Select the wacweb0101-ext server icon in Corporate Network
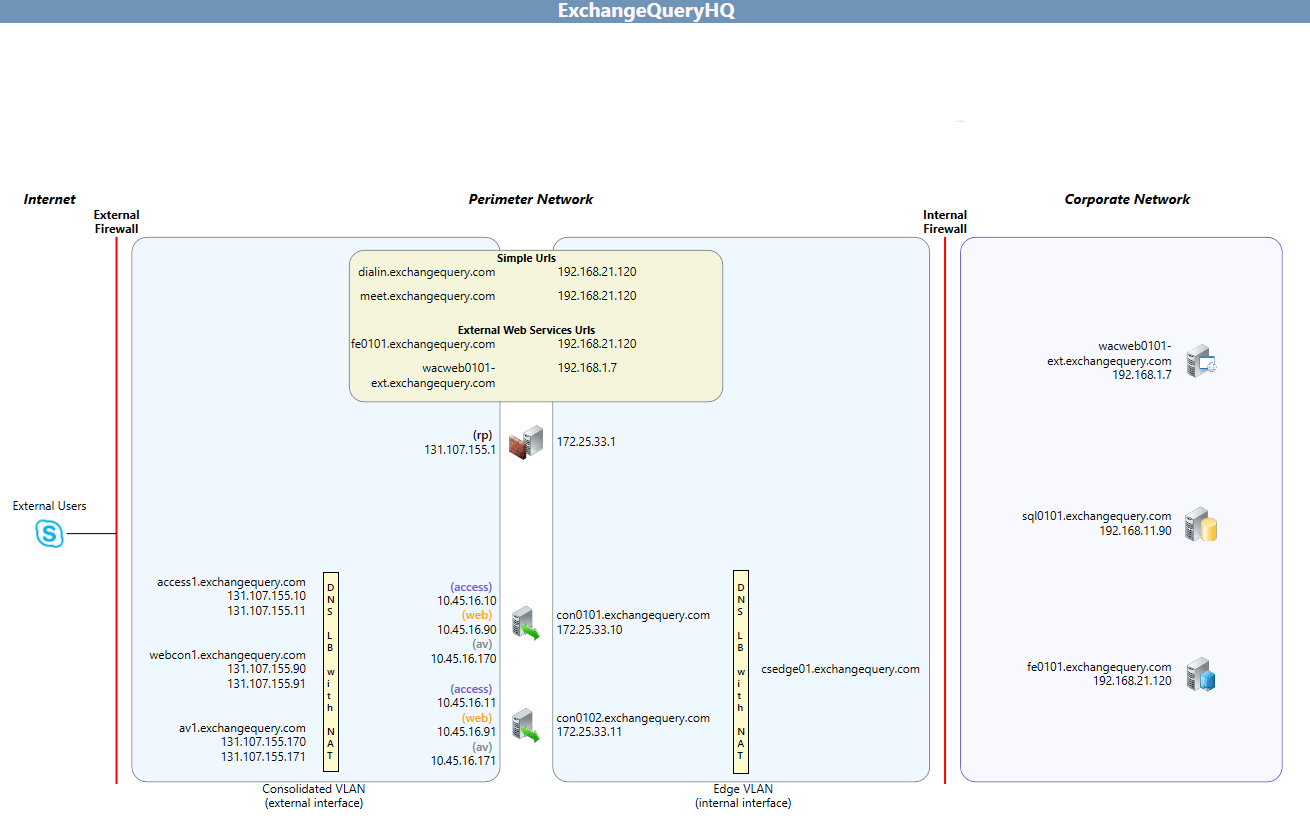This screenshot has height=830, width=1310. (x=1200, y=362)
